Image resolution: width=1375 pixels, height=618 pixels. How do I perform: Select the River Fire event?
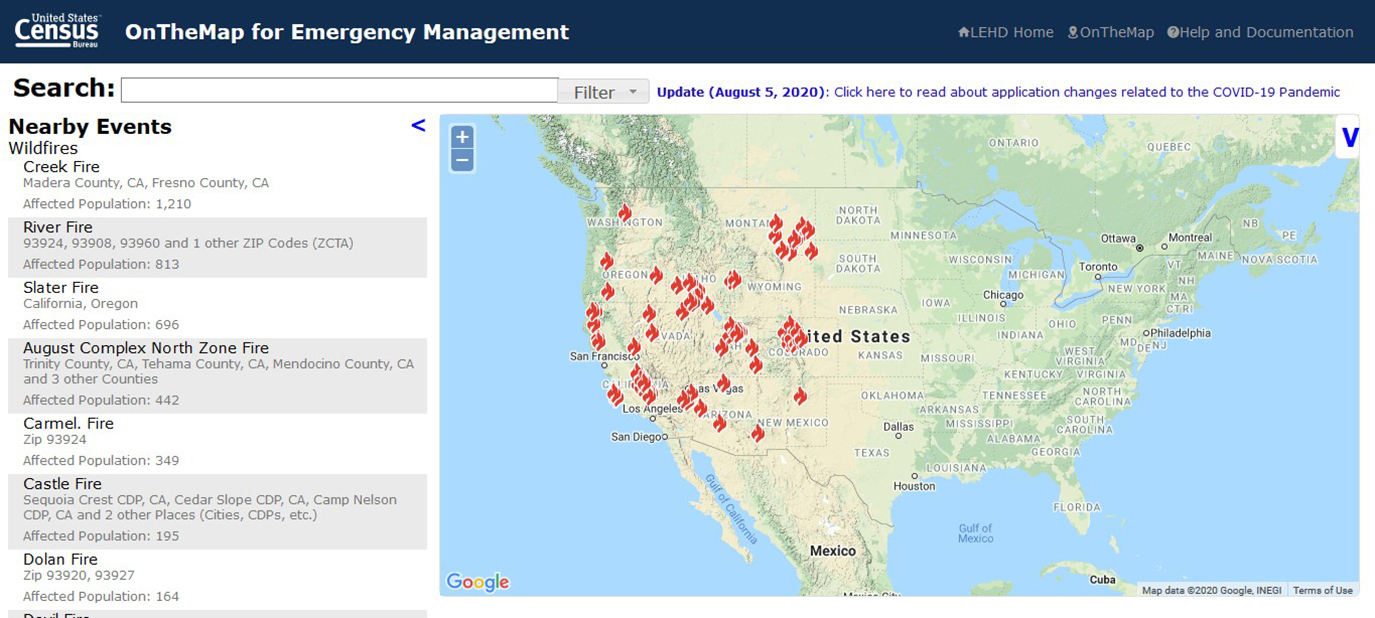pos(217,247)
